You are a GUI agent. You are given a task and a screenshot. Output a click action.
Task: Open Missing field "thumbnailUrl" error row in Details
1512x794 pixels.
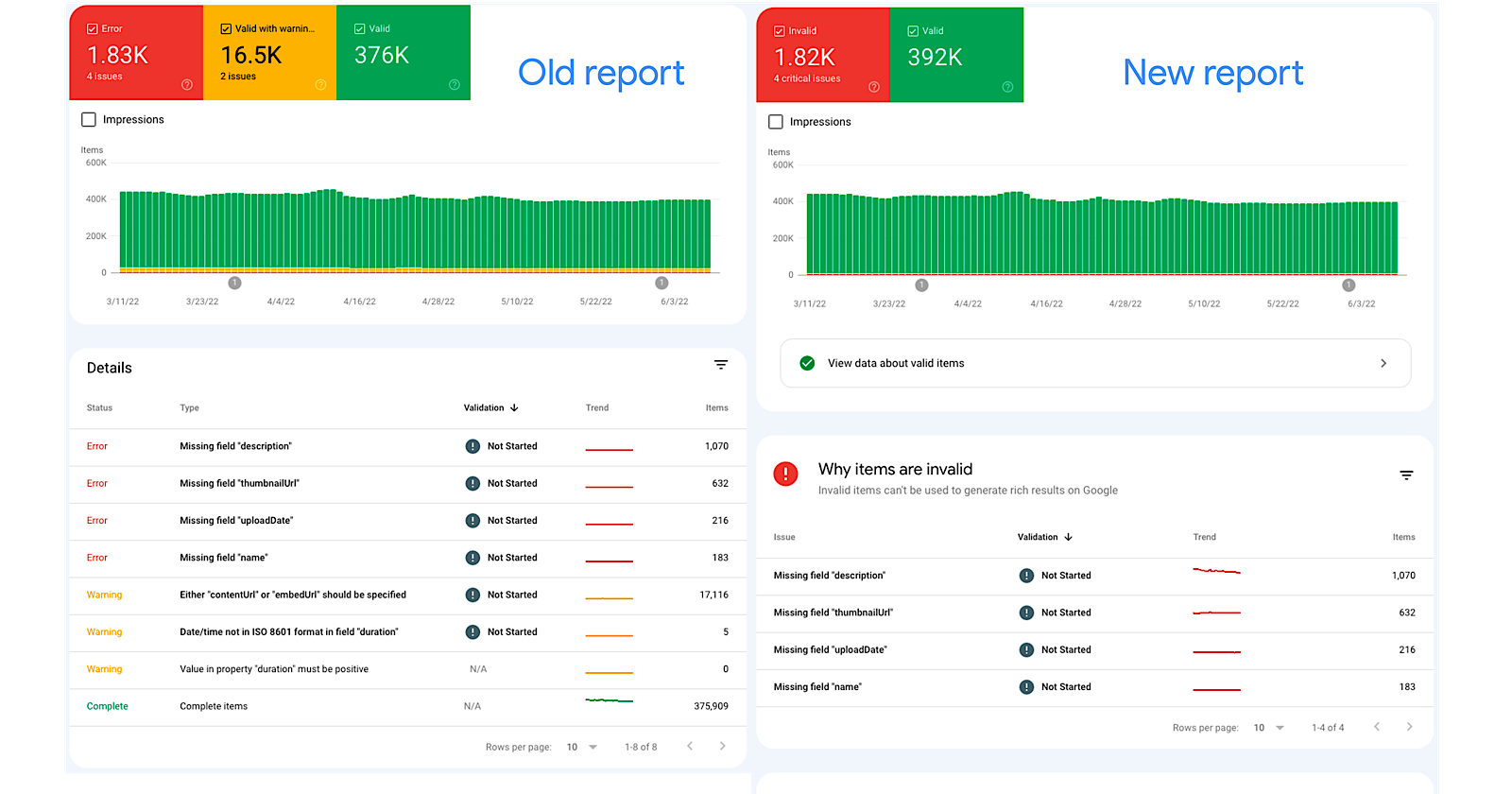(240, 483)
